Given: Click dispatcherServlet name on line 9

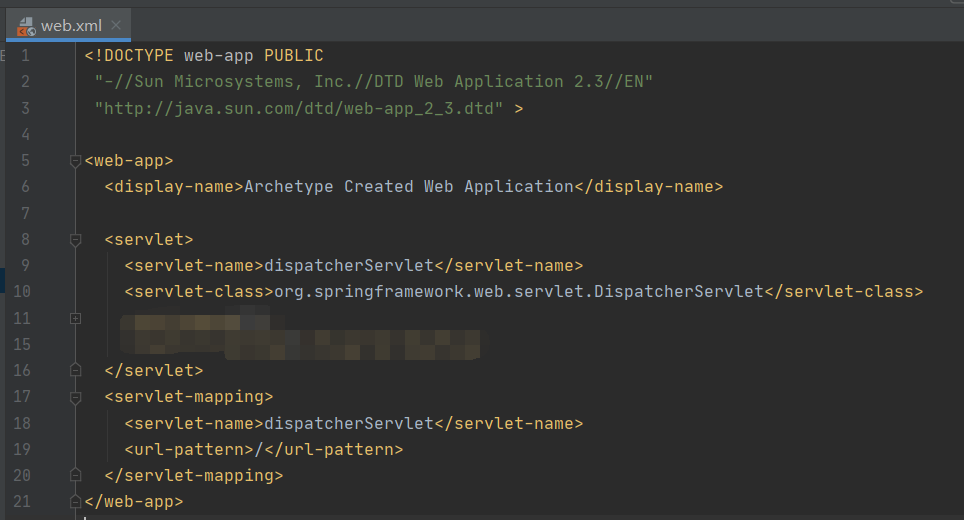Looking at the screenshot, I should (x=349, y=266).
